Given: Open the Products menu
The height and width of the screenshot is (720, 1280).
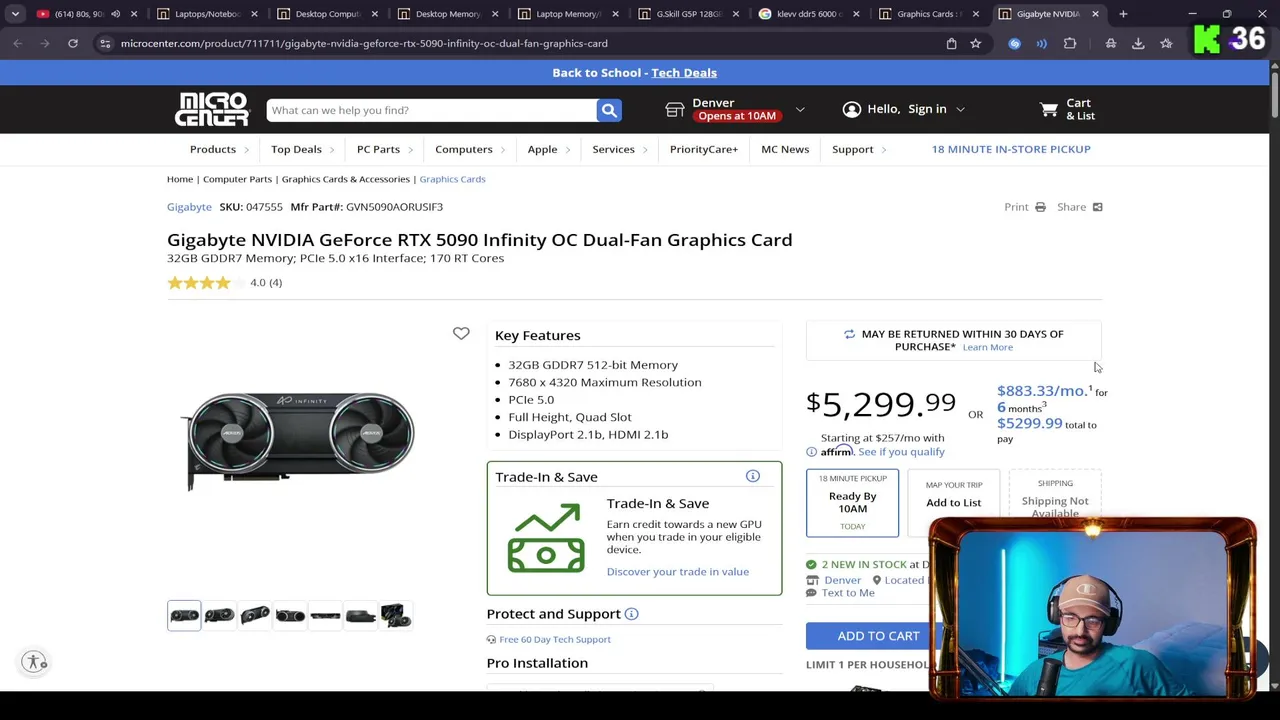Looking at the screenshot, I should (x=218, y=149).
